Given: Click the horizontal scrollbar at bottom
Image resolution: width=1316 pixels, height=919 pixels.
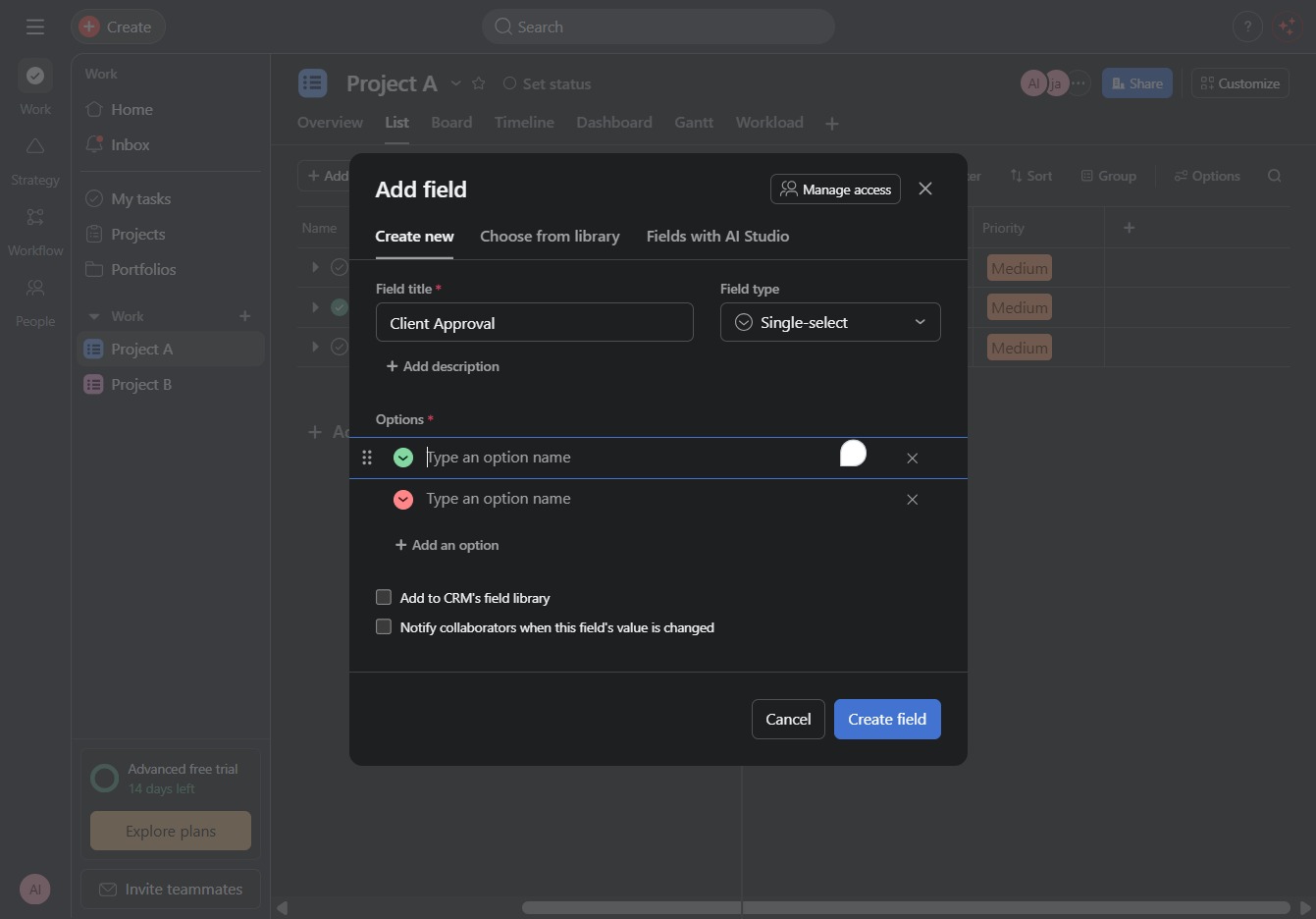Looking at the screenshot, I should [905, 907].
